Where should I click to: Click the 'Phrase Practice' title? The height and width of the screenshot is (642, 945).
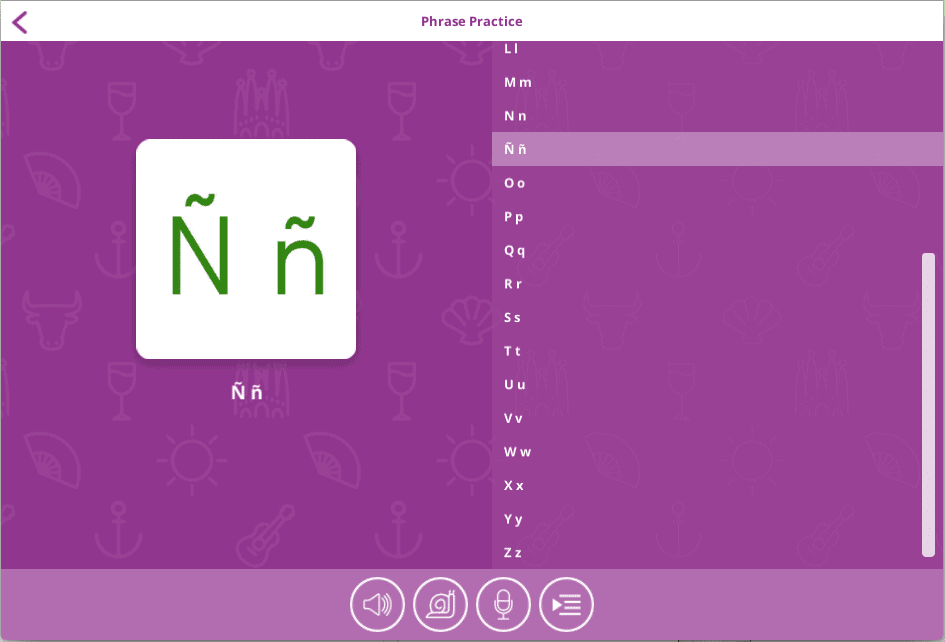pyautogui.click(x=471, y=22)
